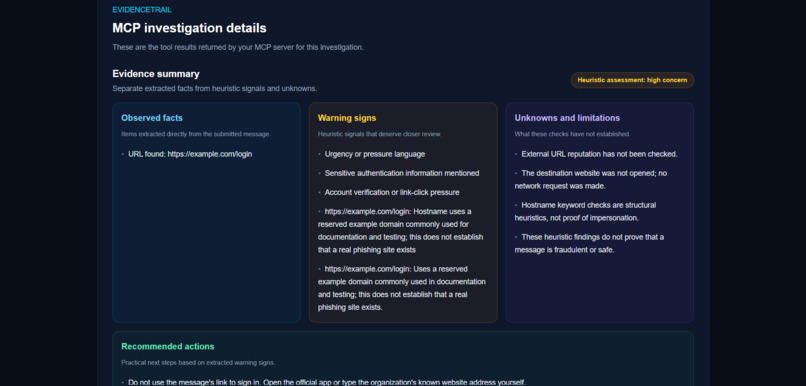Click 'These are the tool results returned' description
The width and height of the screenshot is (806, 386).
click(x=238, y=47)
